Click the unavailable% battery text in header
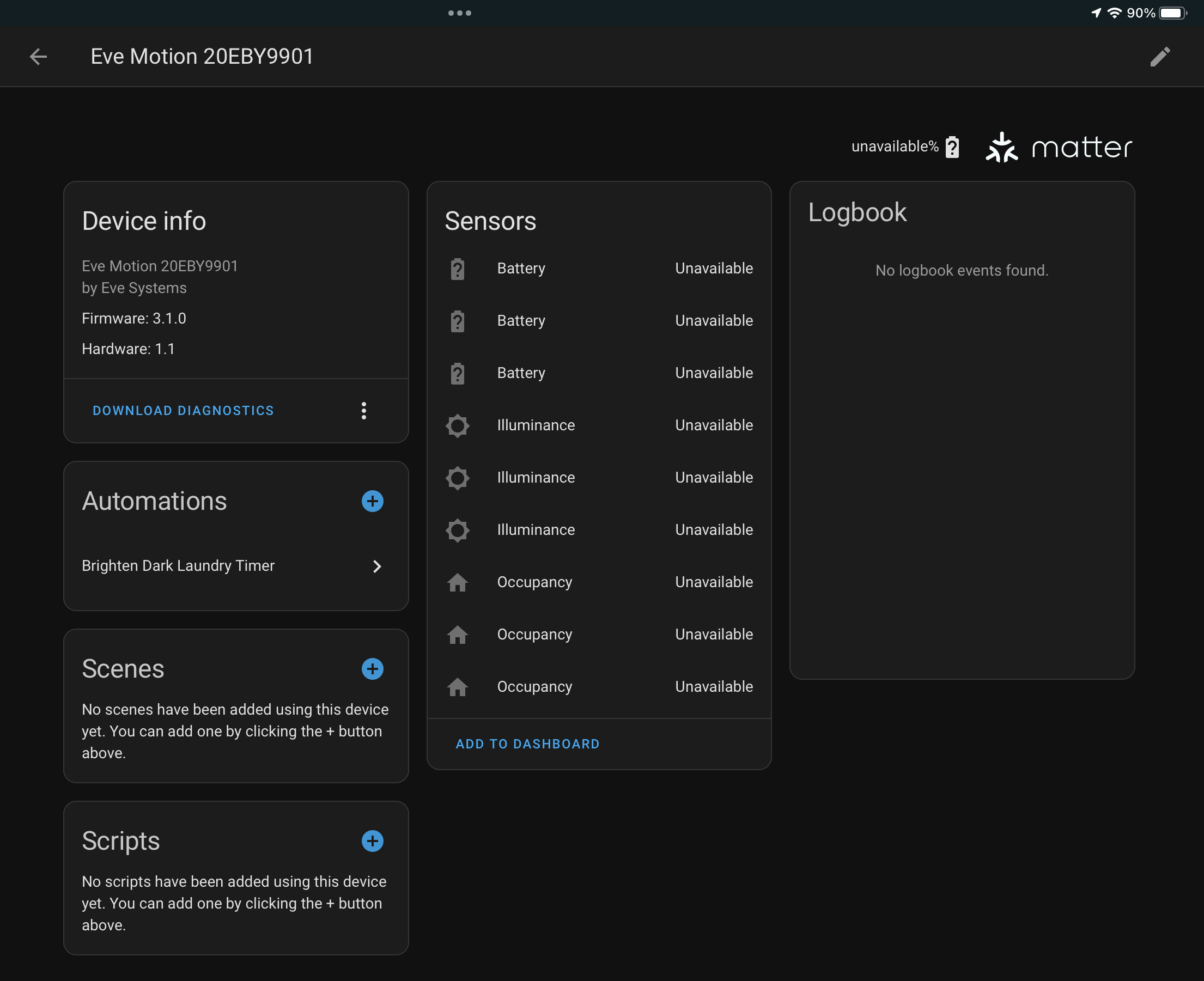1204x981 pixels. click(x=895, y=147)
